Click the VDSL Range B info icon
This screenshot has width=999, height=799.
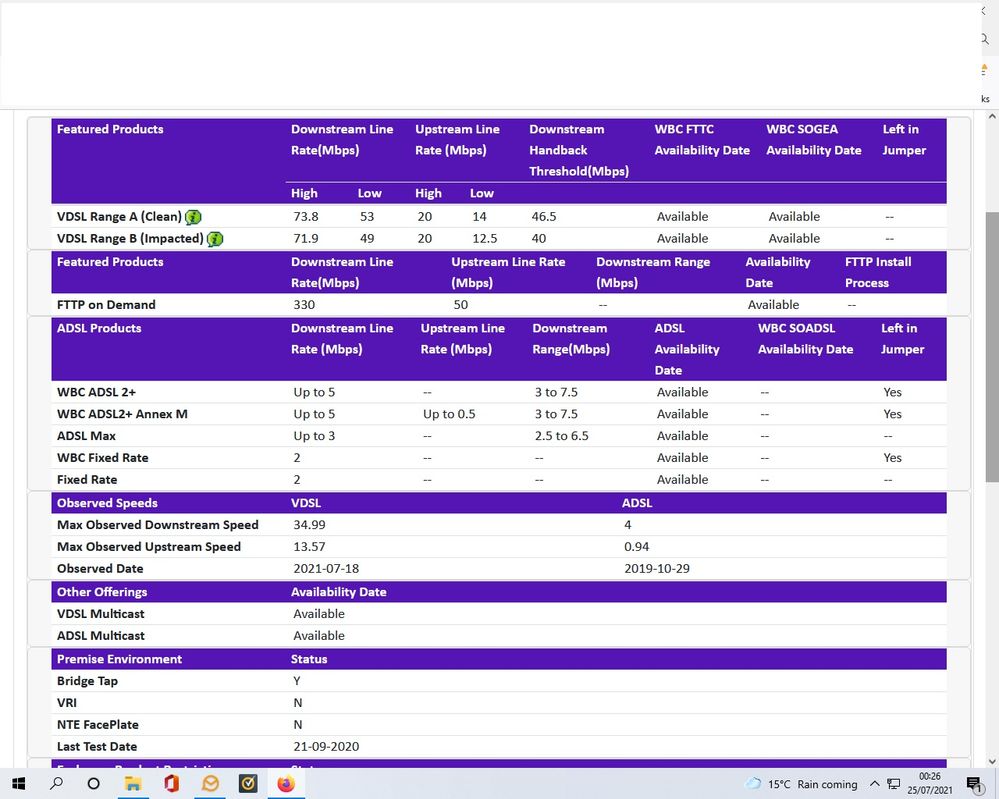214,239
